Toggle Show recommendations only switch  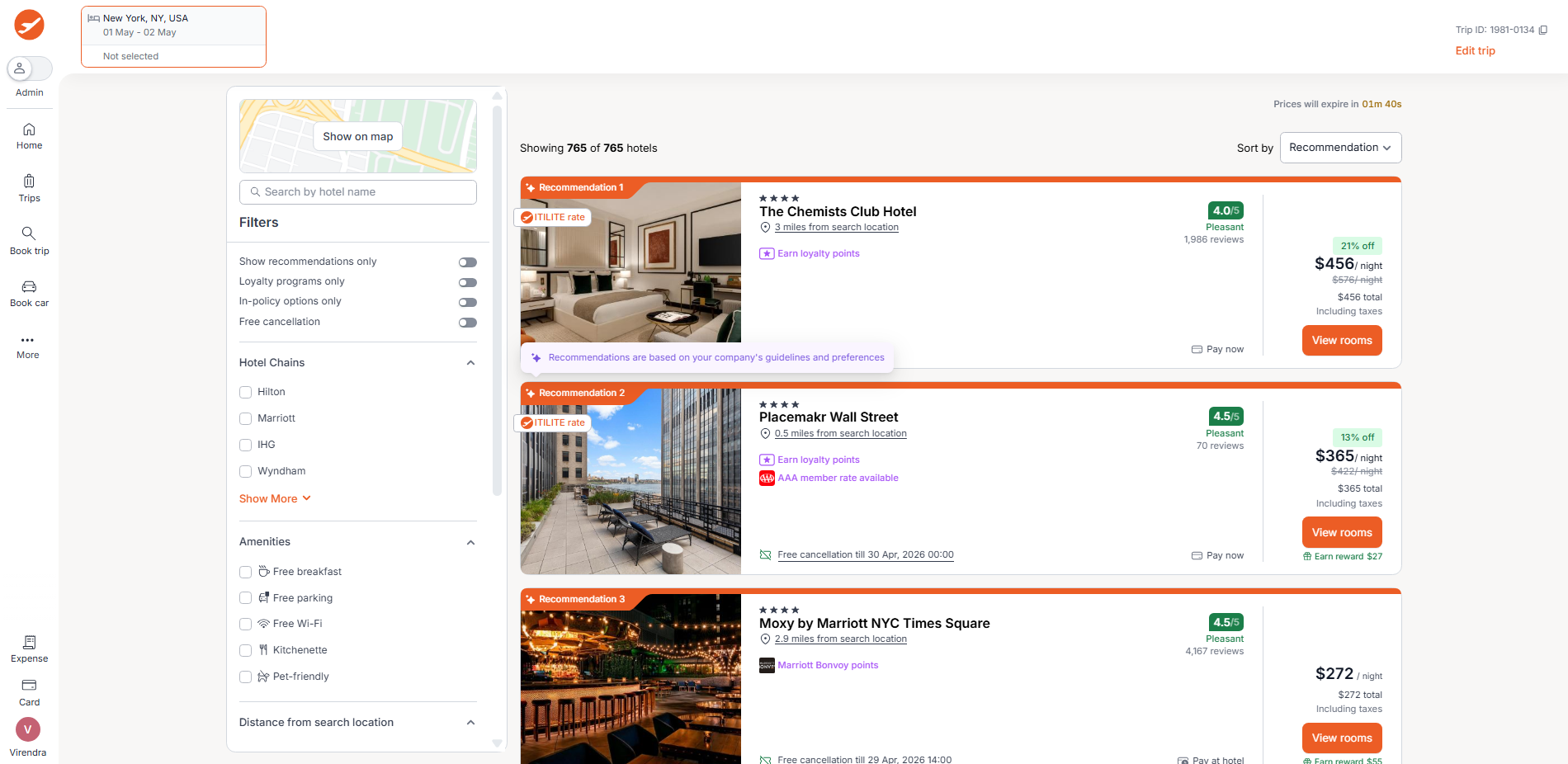click(x=468, y=262)
